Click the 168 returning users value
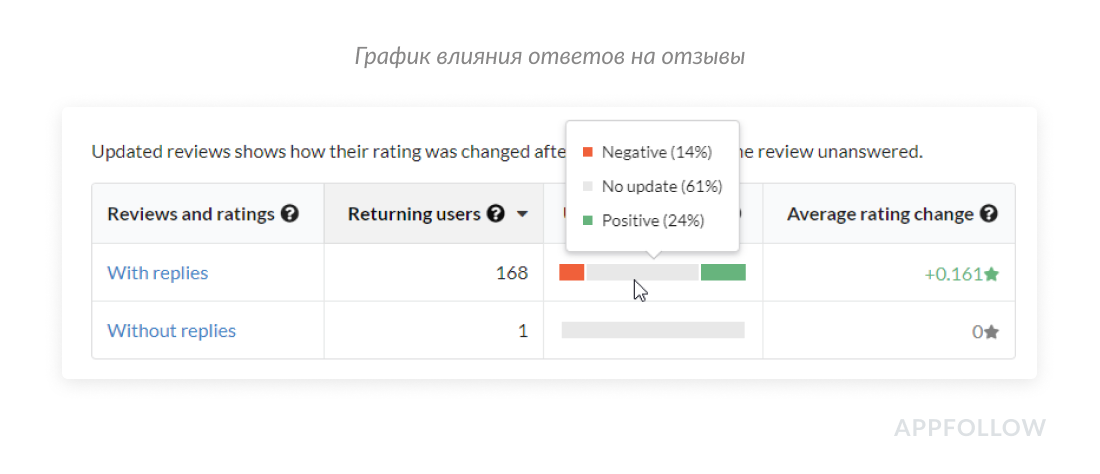The height and width of the screenshot is (474, 1100). 512,273
